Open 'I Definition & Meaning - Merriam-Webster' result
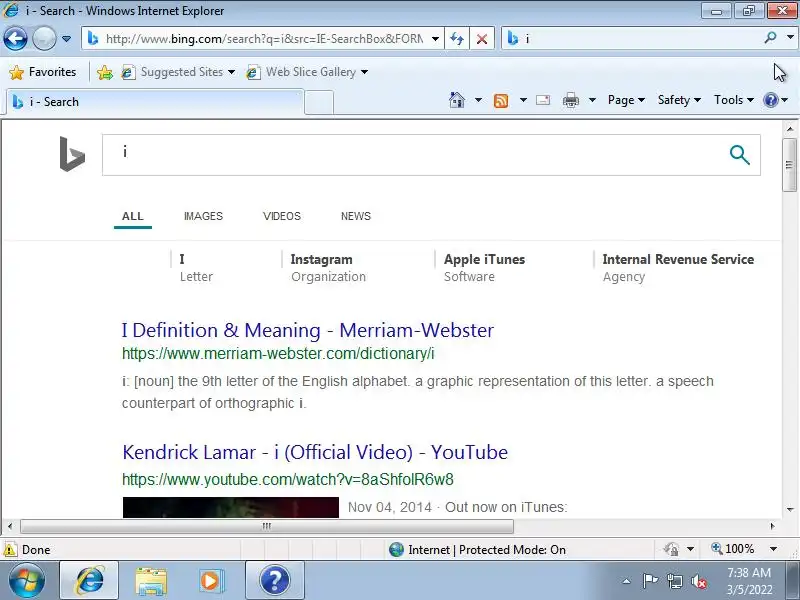800x600 pixels. click(x=308, y=330)
